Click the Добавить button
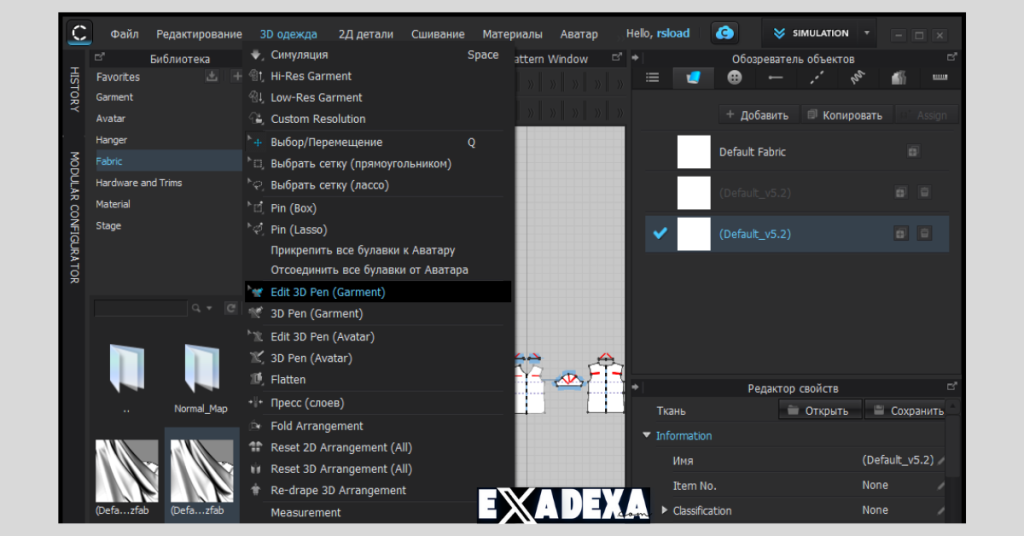 coord(756,115)
